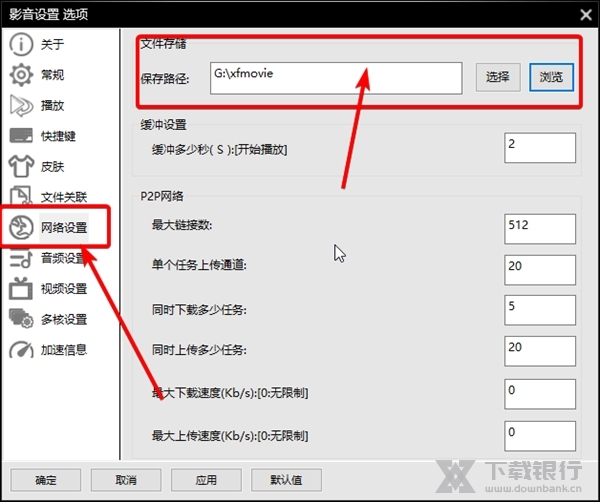Click the 取消 cancel button
This screenshot has width=600, height=502.
point(126,480)
